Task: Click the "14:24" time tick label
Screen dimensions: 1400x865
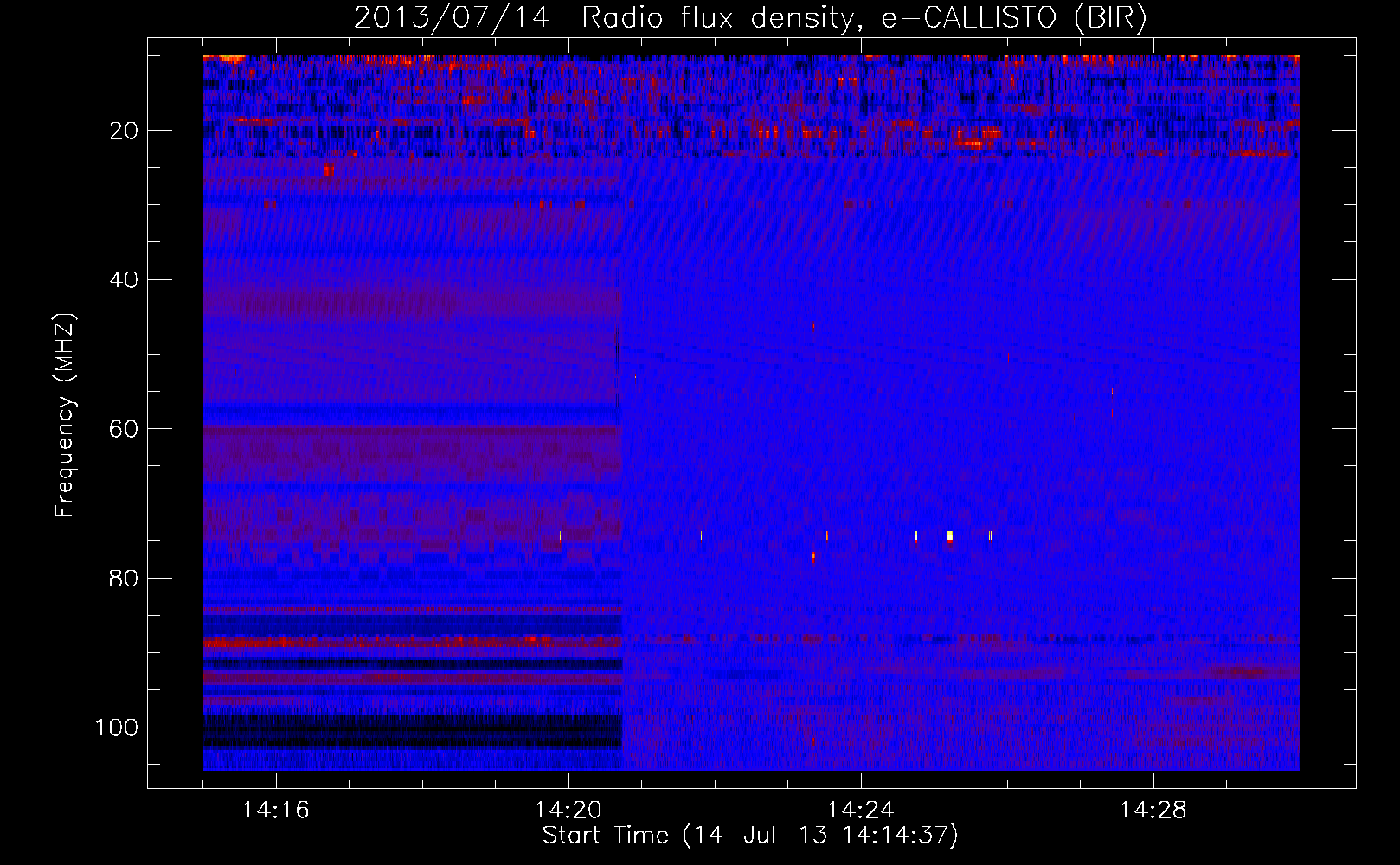Action: (x=861, y=811)
